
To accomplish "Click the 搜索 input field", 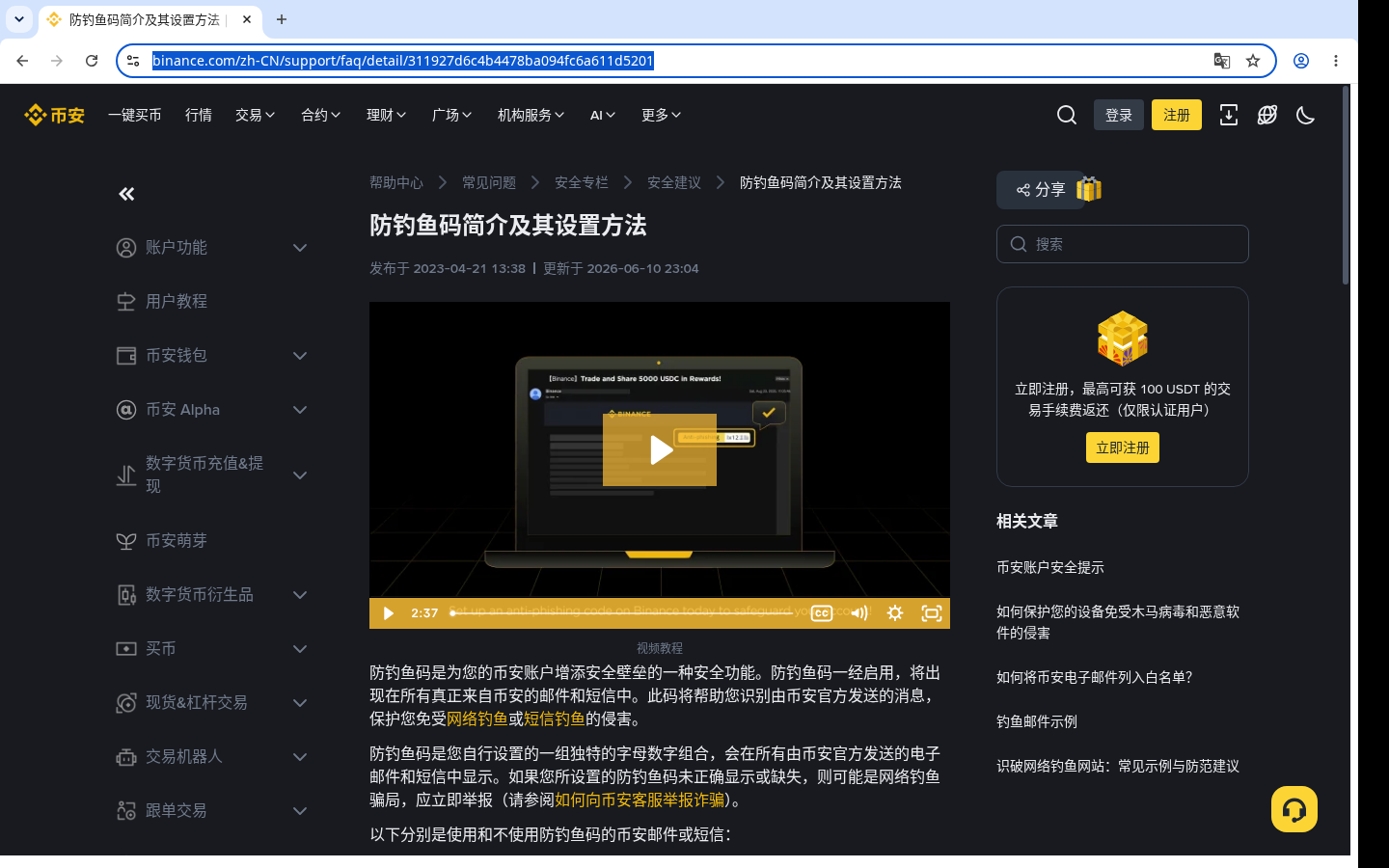I will 1123,244.
